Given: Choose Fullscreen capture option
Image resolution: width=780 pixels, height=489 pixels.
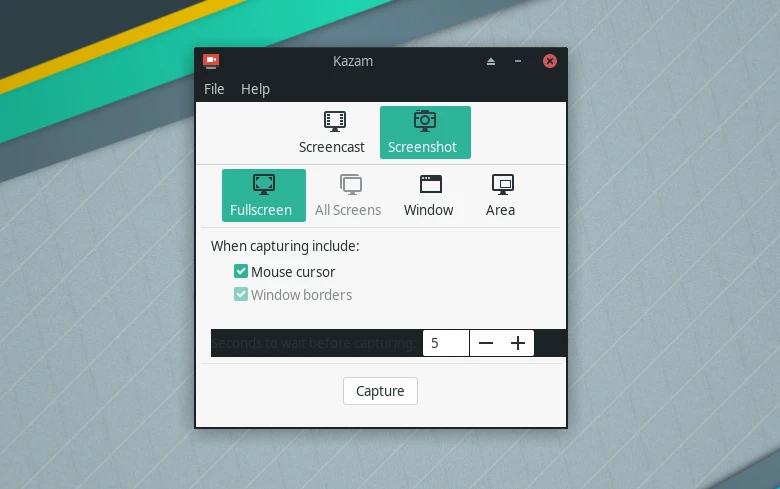Looking at the screenshot, I should [264, 195].
